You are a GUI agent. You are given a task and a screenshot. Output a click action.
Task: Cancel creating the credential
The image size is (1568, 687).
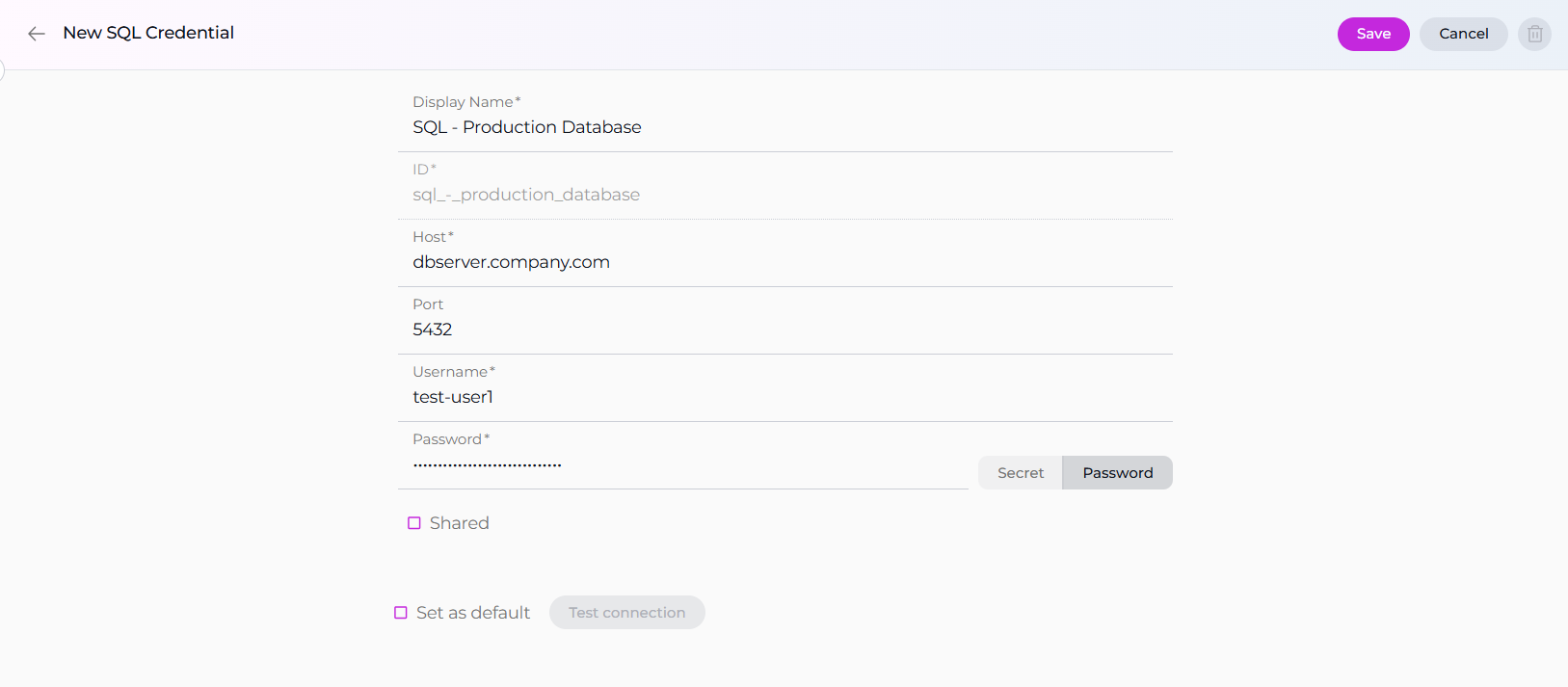(1463, 34)
